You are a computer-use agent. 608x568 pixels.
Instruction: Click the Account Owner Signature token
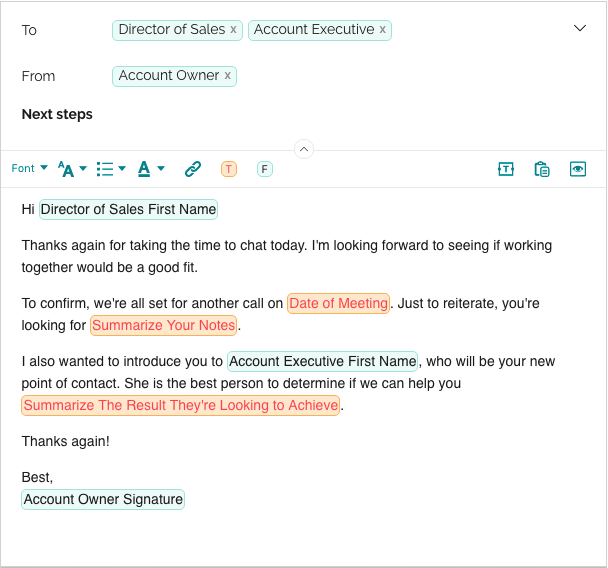[x=103, y=499]
